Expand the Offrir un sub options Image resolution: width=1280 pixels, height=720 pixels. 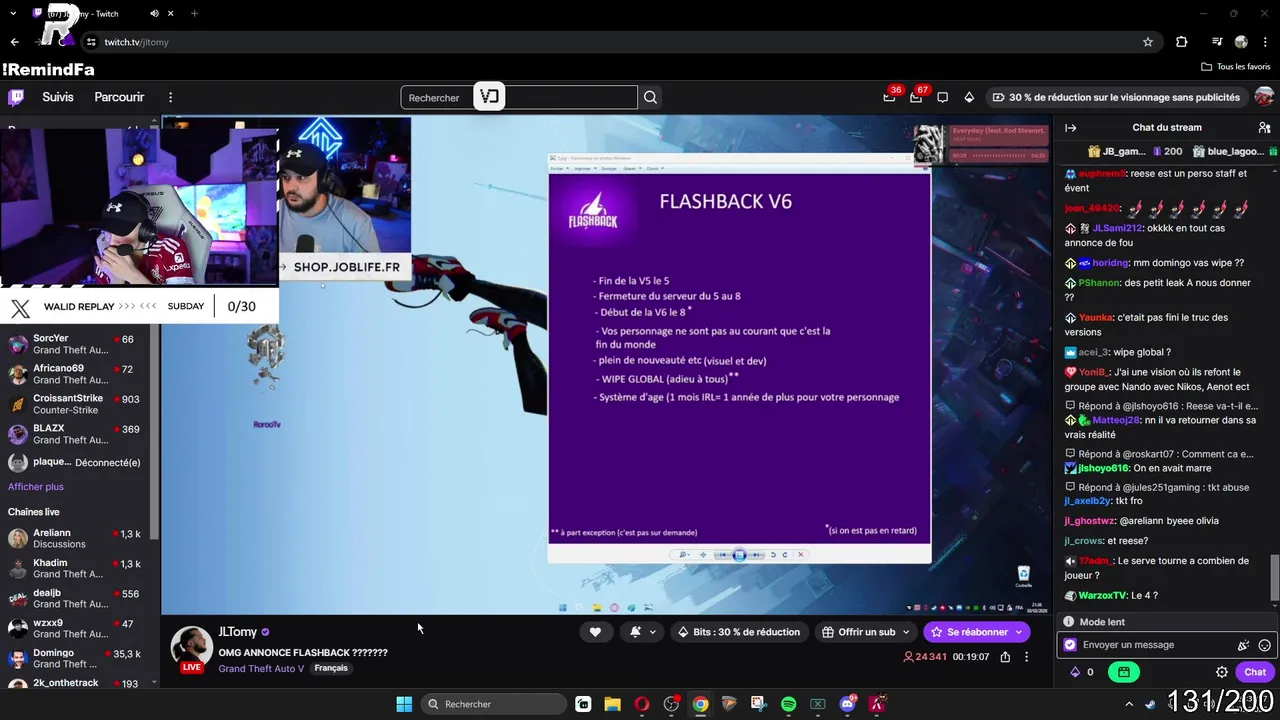tap(906, 632)
